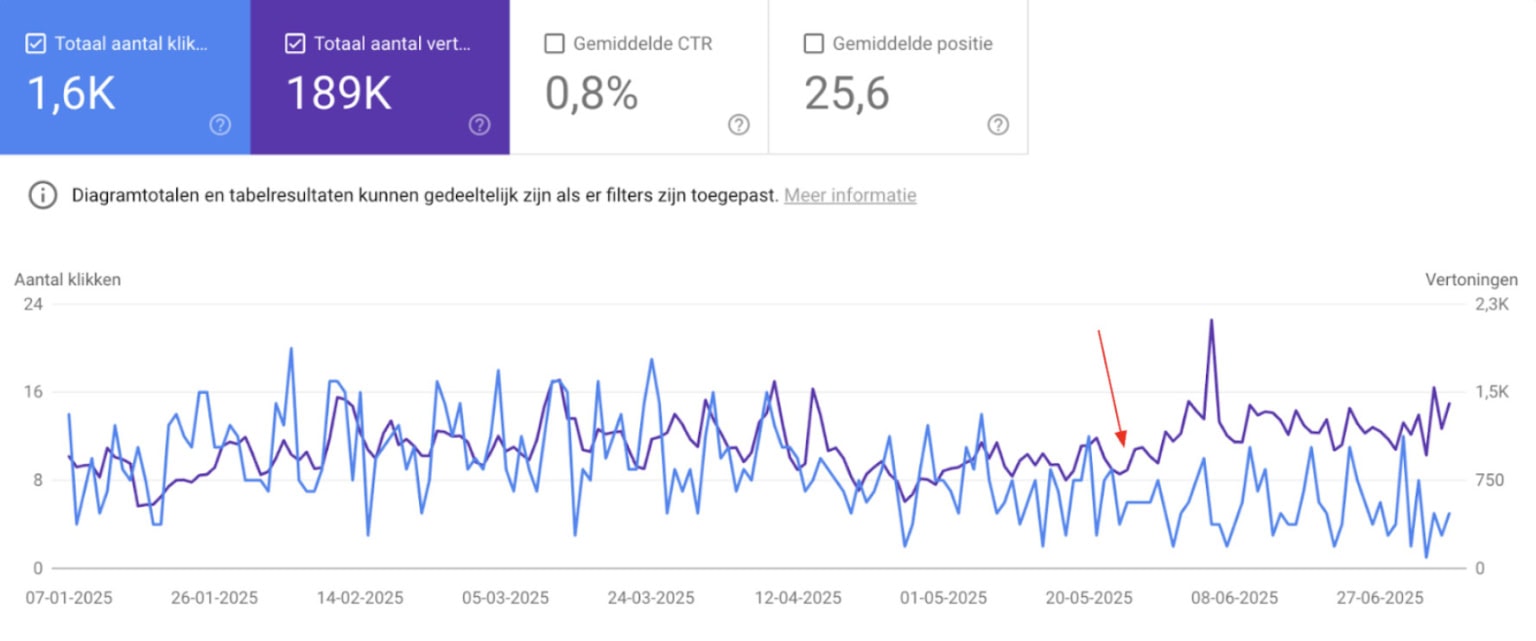Click the 12-04-2025 date label on the axis
The image size is (1536, 641).
798,598
